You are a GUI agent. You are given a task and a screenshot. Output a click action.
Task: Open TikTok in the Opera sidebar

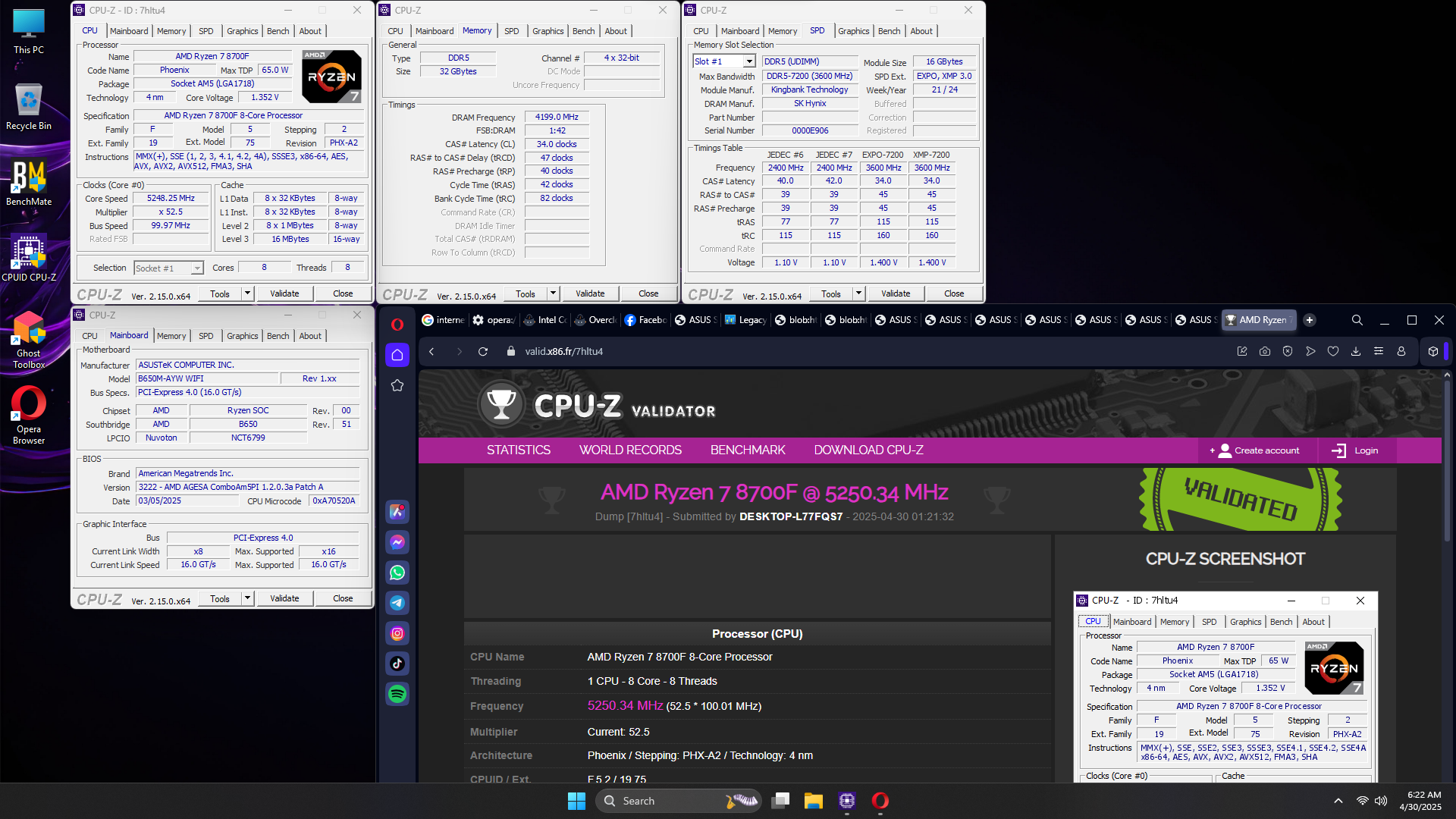pos(397,664)
